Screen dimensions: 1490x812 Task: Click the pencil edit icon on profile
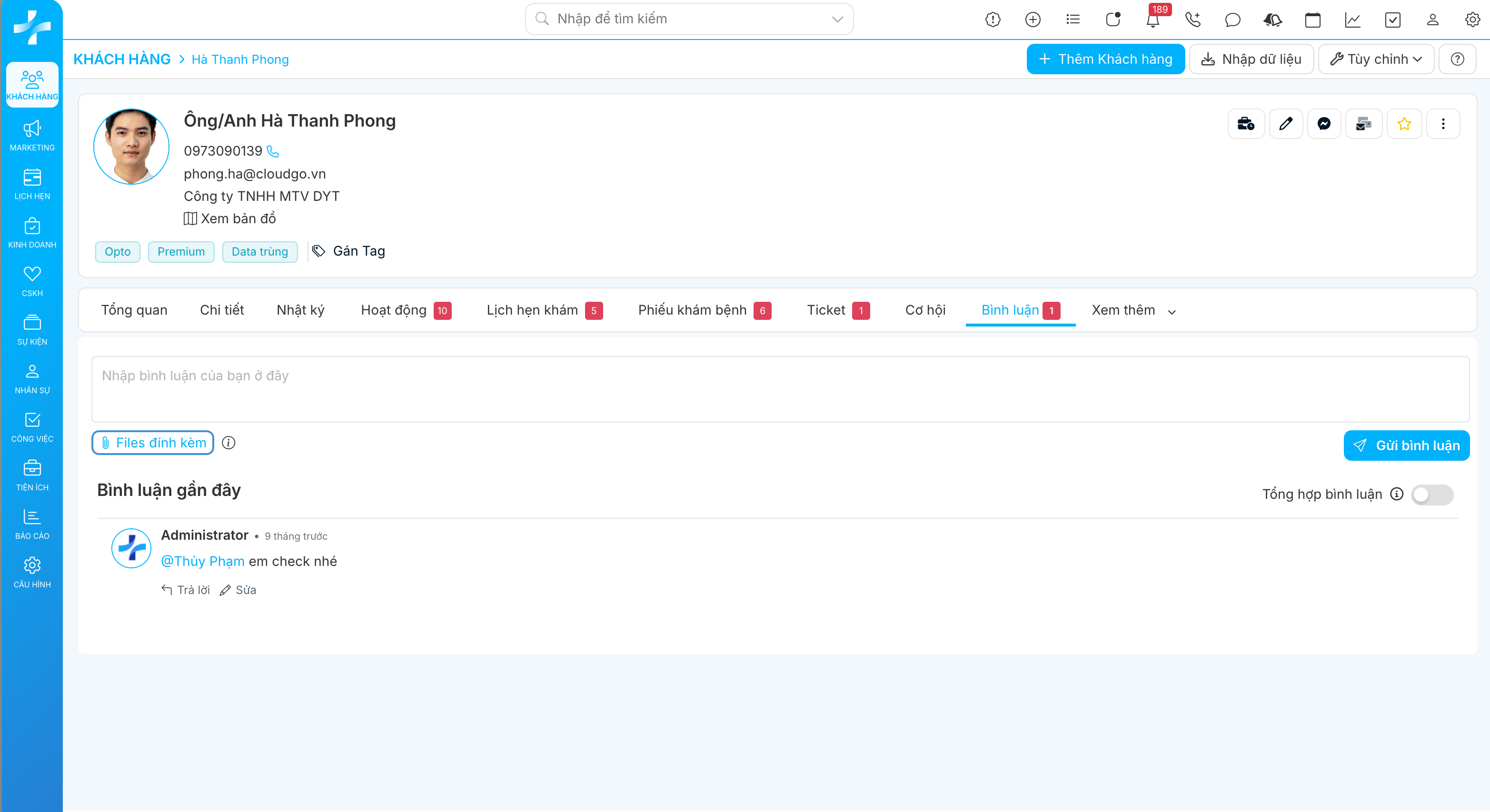click(1285, 124)
